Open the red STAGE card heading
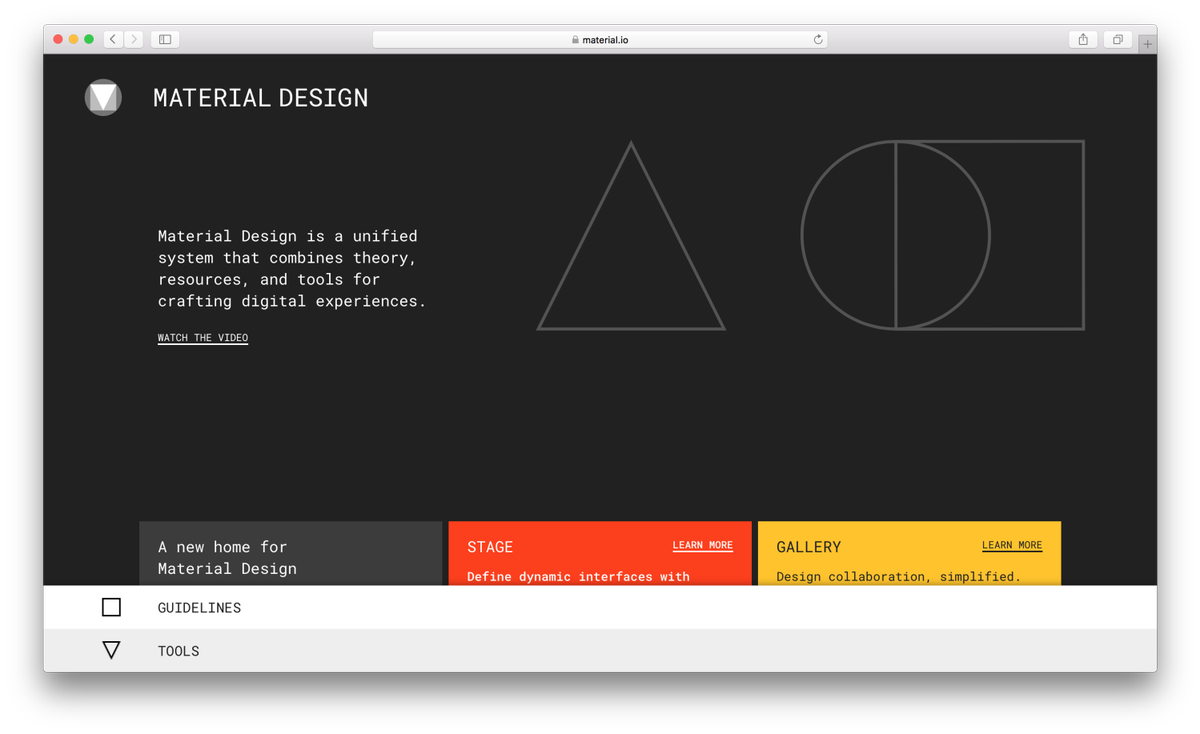Viewport: 1200px width, 734px height. click(490, 547)
